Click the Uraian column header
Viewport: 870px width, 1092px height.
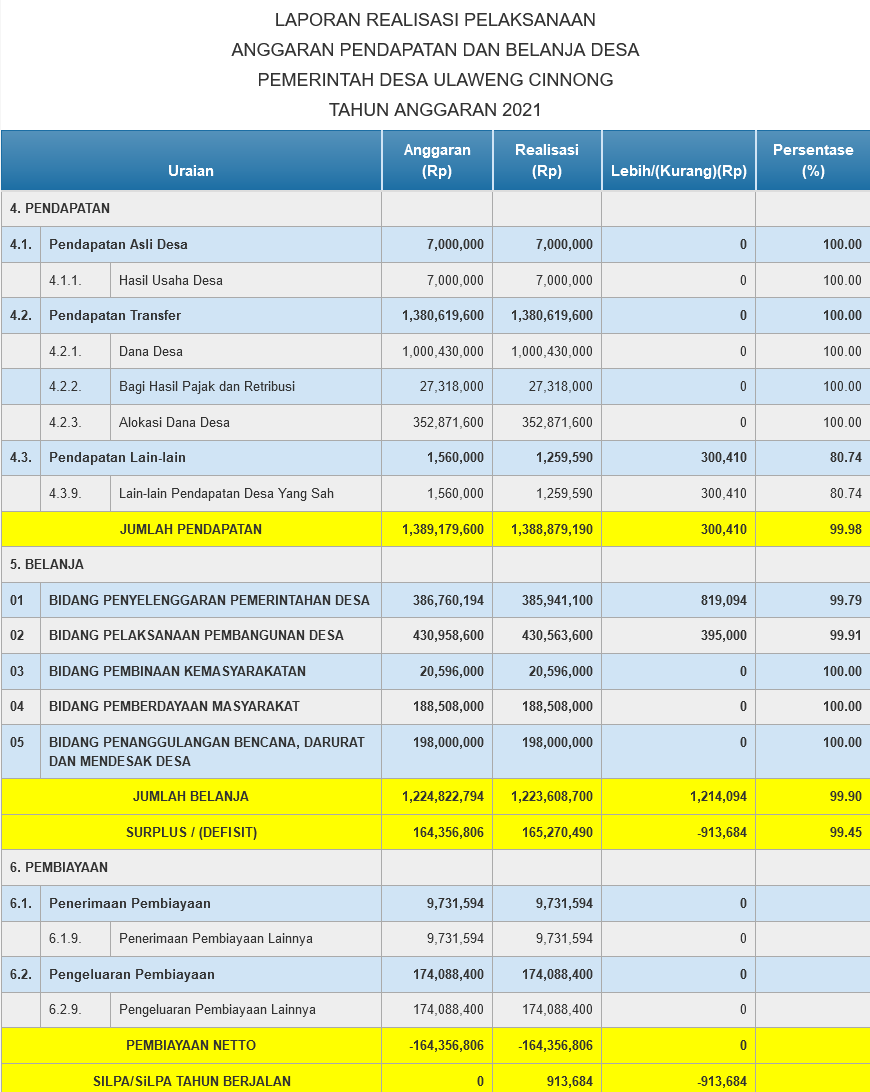point(191,160)
